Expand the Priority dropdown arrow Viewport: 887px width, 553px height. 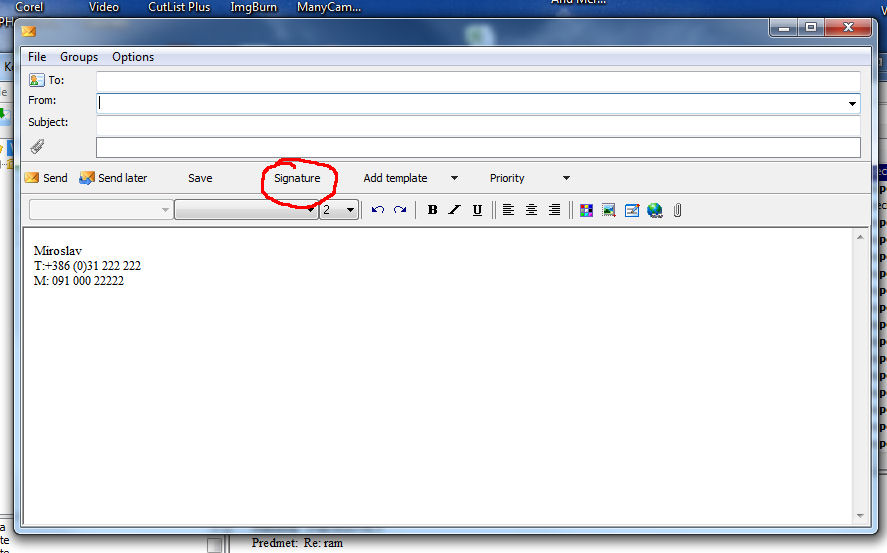click(566, 178)
